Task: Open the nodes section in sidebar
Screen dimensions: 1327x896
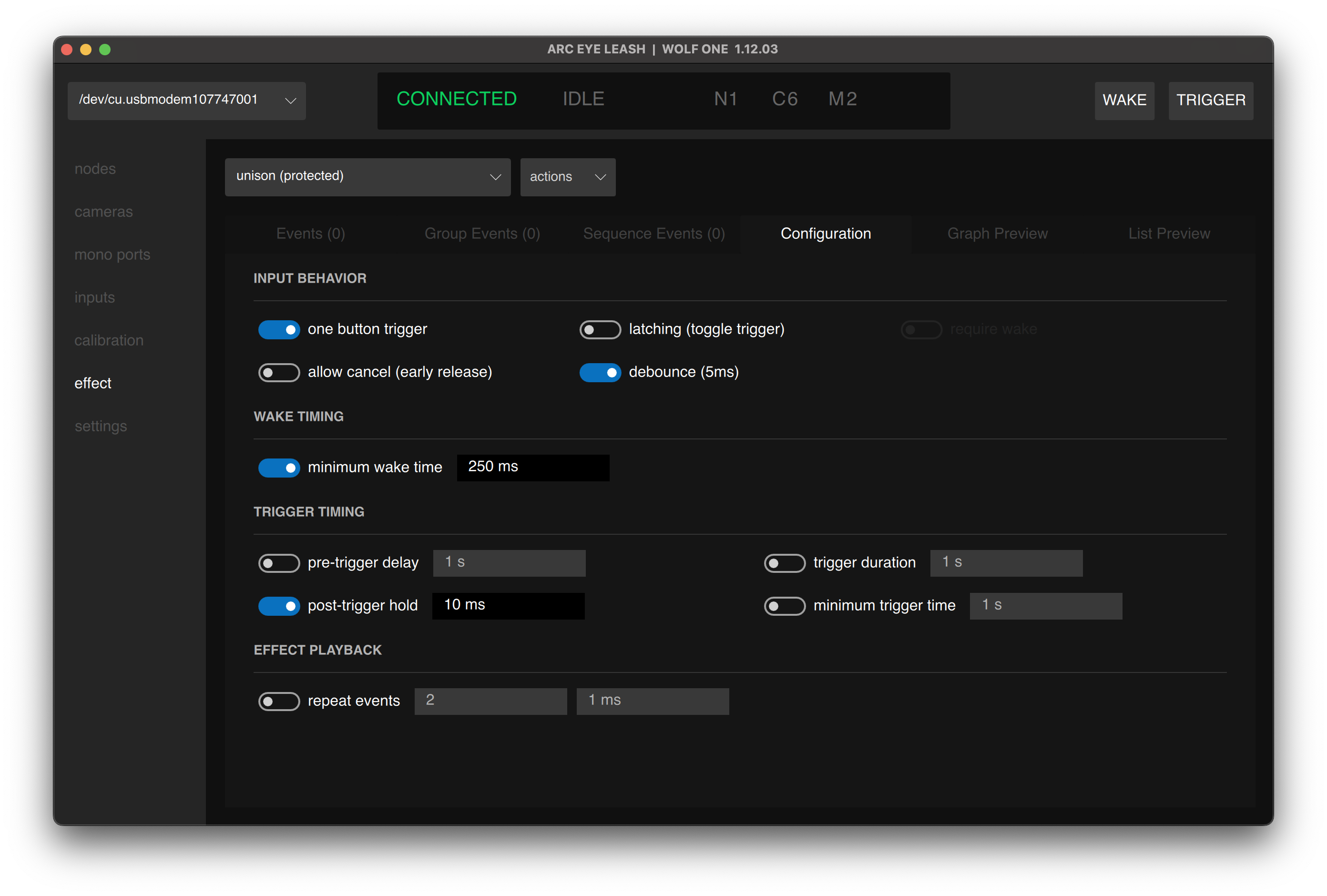Action: coord(95,168)
